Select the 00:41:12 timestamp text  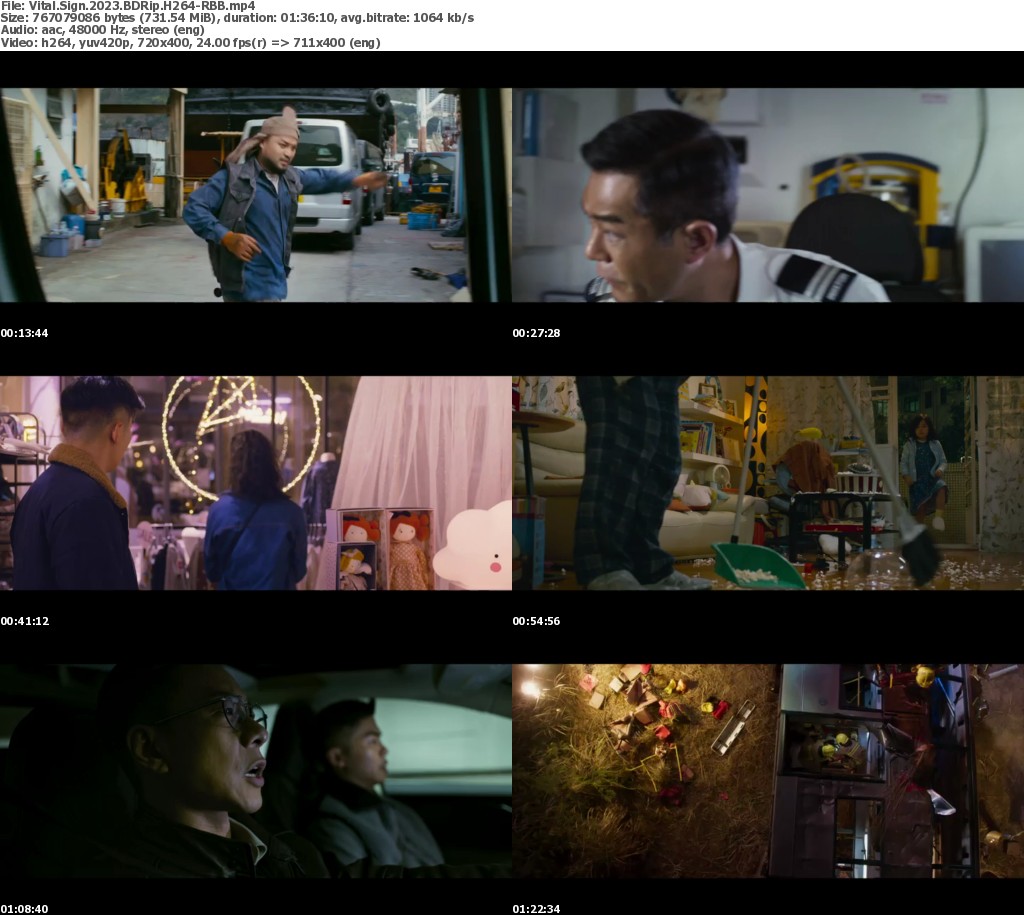[25, 621]
